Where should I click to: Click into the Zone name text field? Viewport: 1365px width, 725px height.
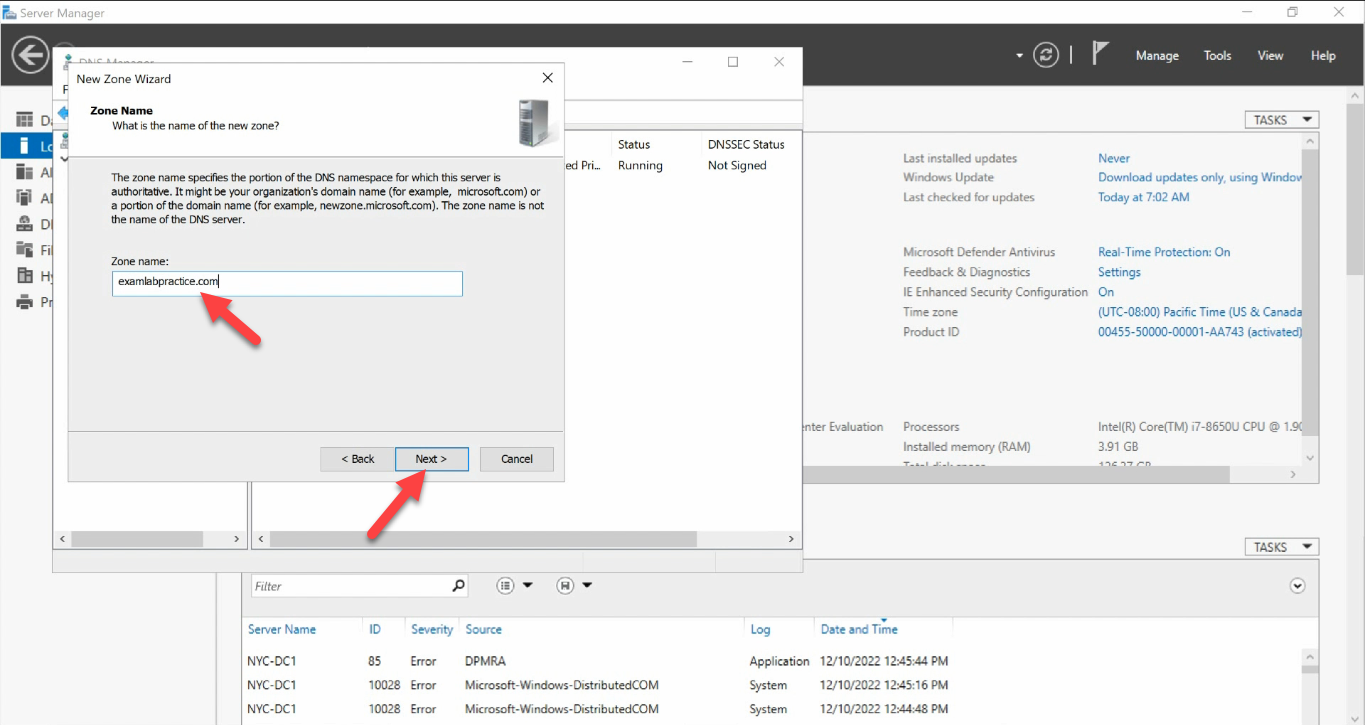287,283
